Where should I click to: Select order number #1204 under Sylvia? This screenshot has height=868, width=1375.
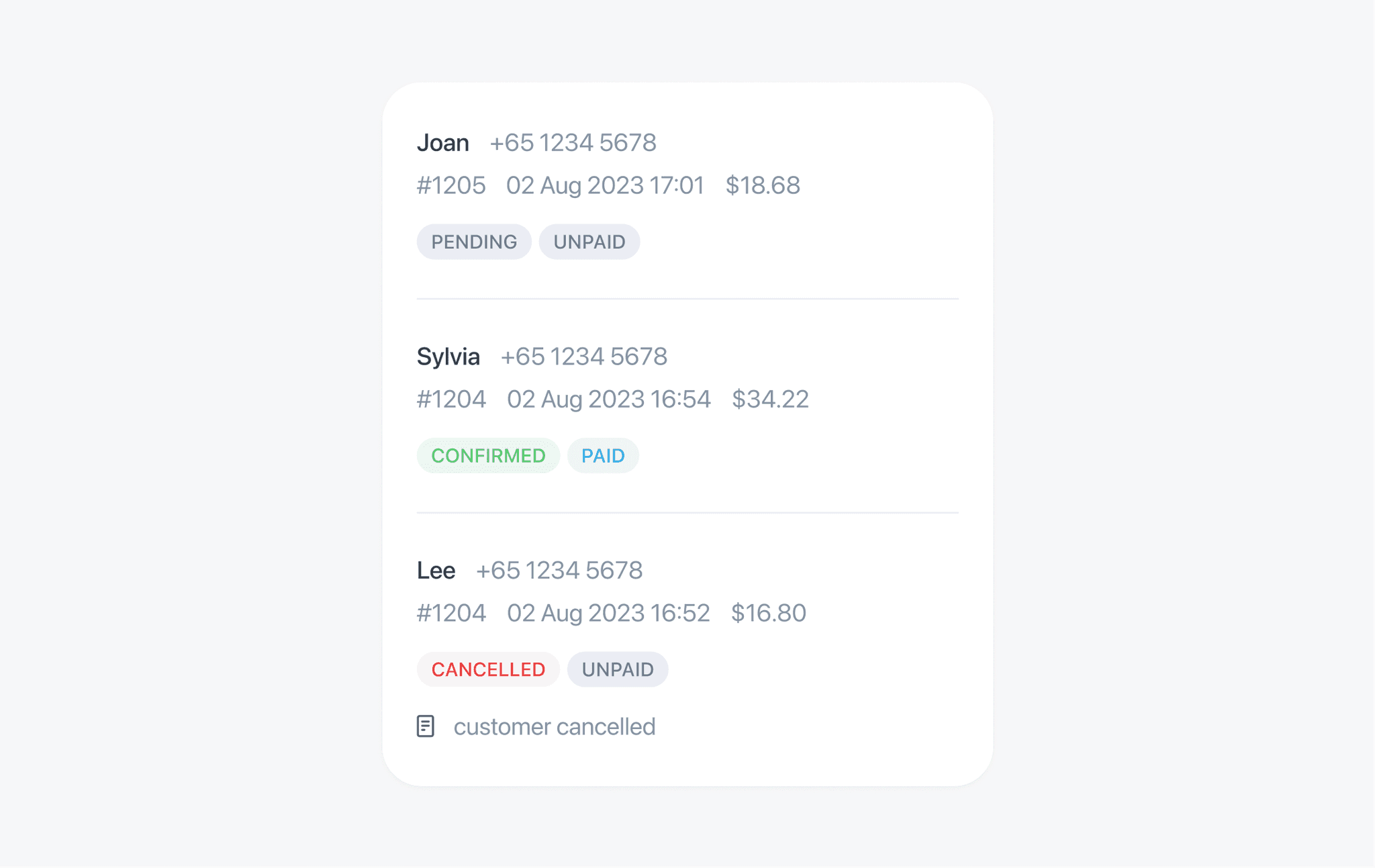coord(452,399)
